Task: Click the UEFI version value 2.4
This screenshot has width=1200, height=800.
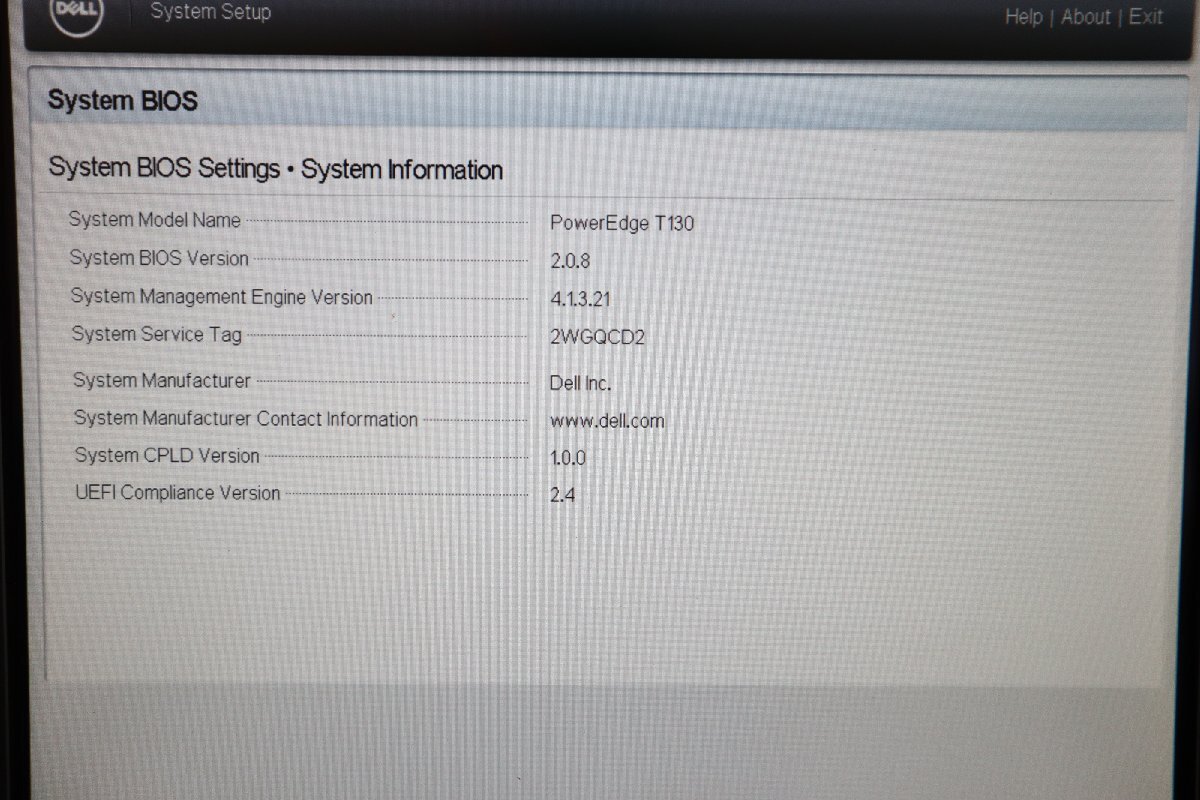Action: (562, 495)
